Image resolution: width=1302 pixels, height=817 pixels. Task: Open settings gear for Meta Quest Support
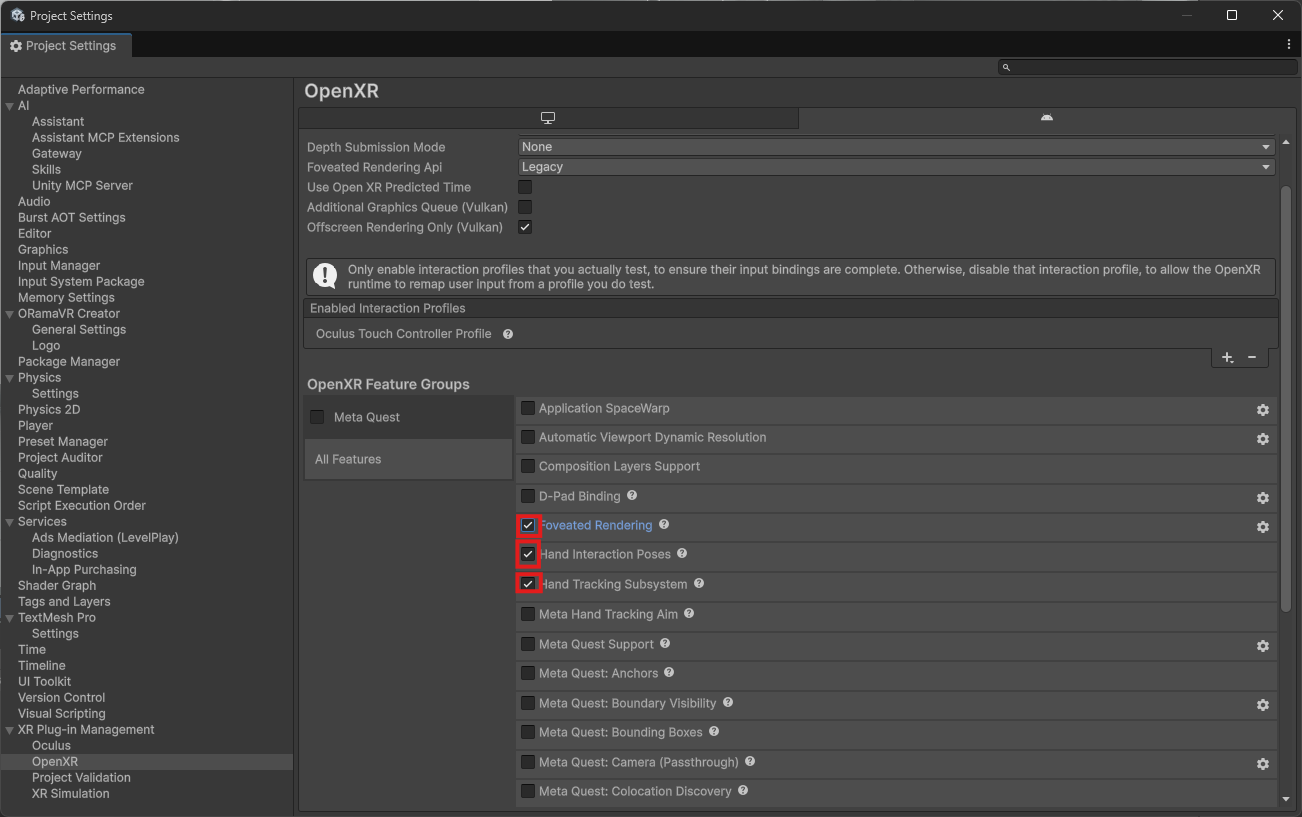[1263, 646]
